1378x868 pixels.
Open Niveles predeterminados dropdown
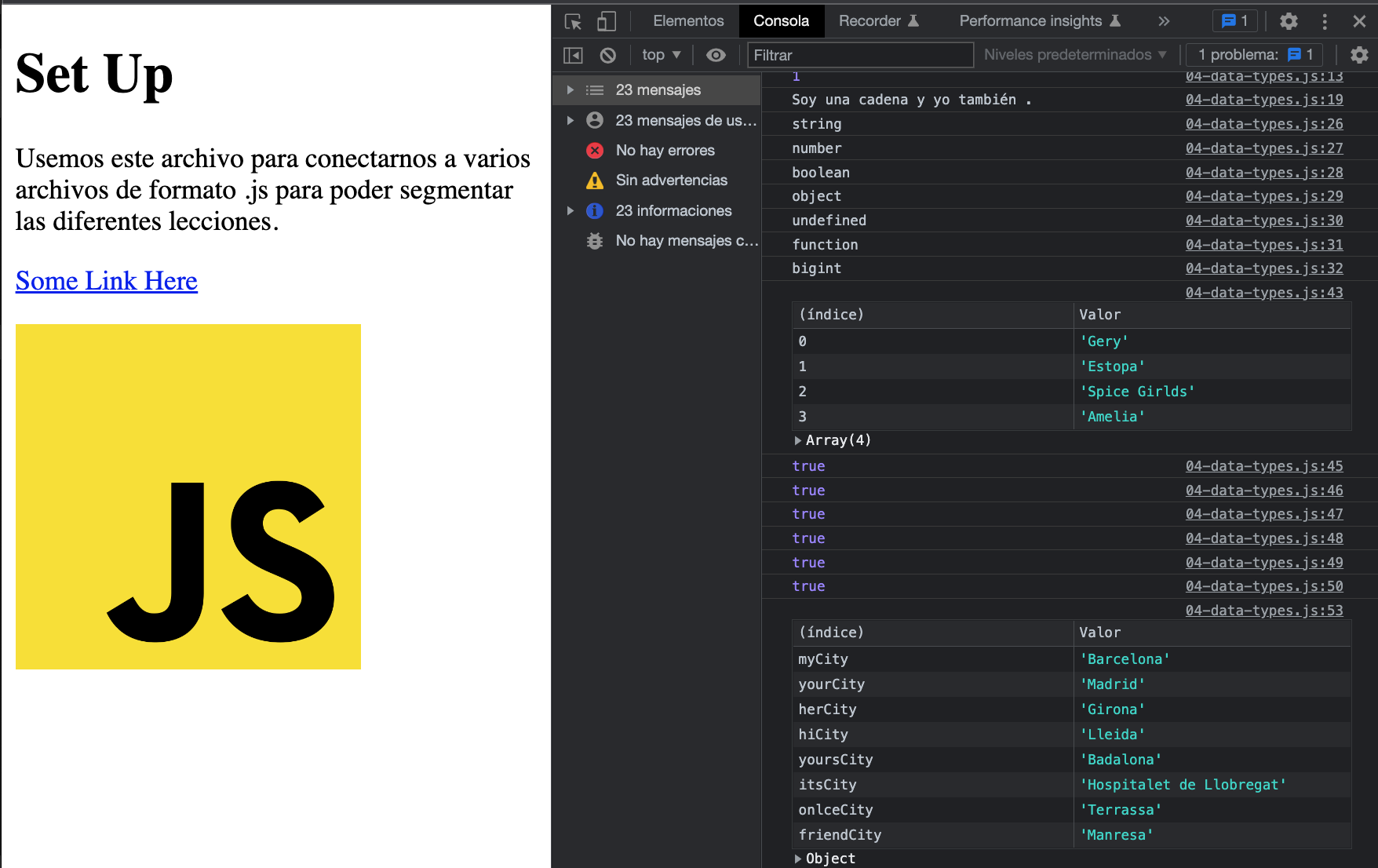[1075, 55]
